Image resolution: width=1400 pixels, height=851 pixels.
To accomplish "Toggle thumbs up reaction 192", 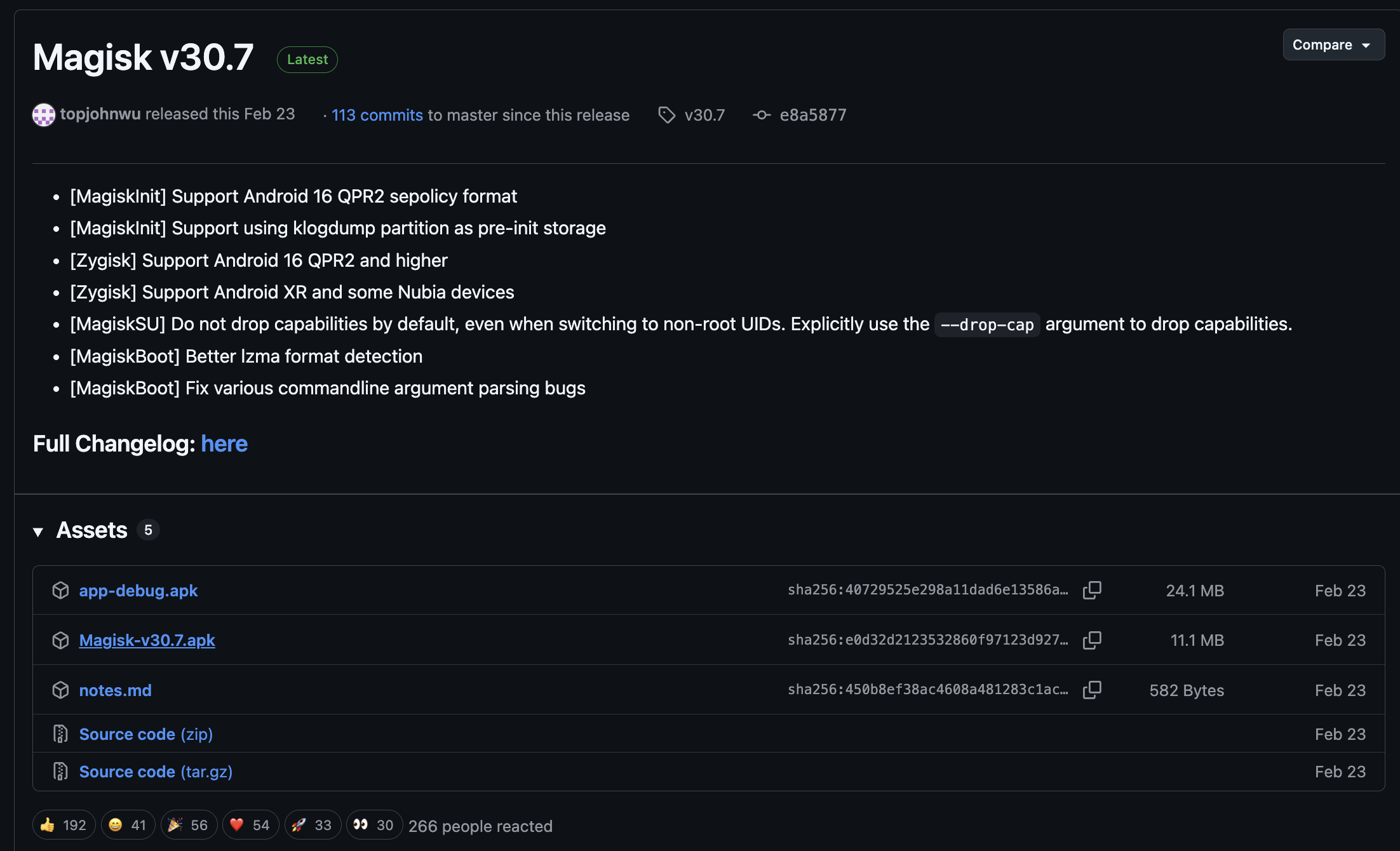I will click(x=64, y=825).
